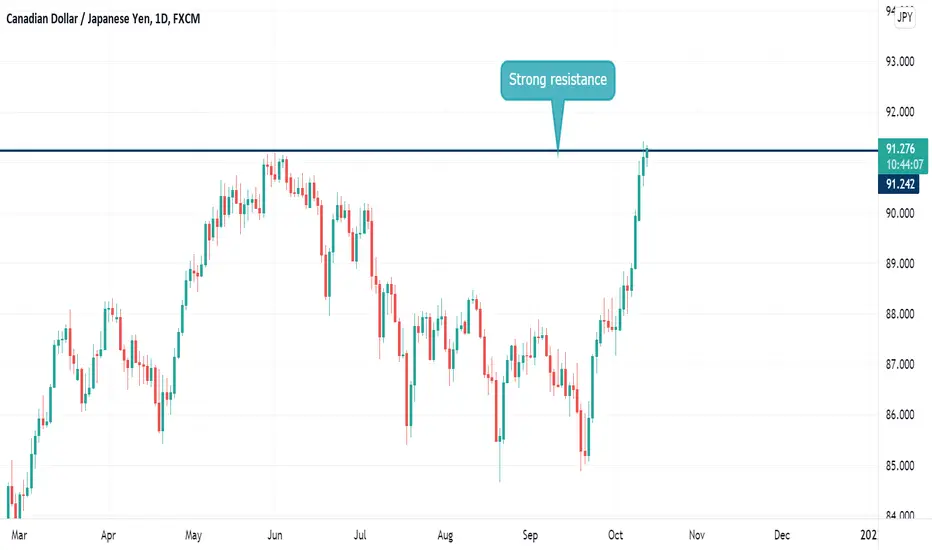Click the 93.000 price scale label

pyautogui.click(x=900, y=61)
